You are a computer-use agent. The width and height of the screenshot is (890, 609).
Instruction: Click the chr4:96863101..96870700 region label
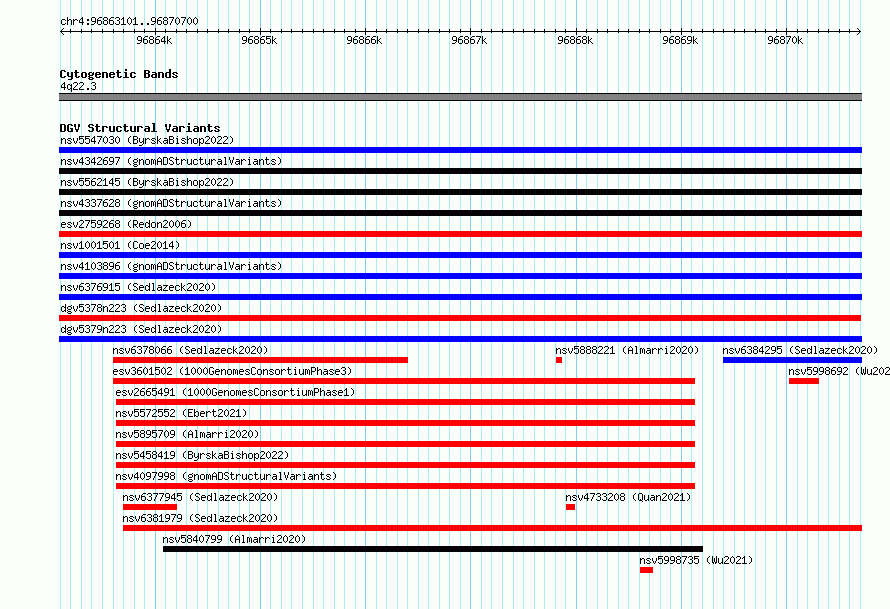click(x=129, y=21)
